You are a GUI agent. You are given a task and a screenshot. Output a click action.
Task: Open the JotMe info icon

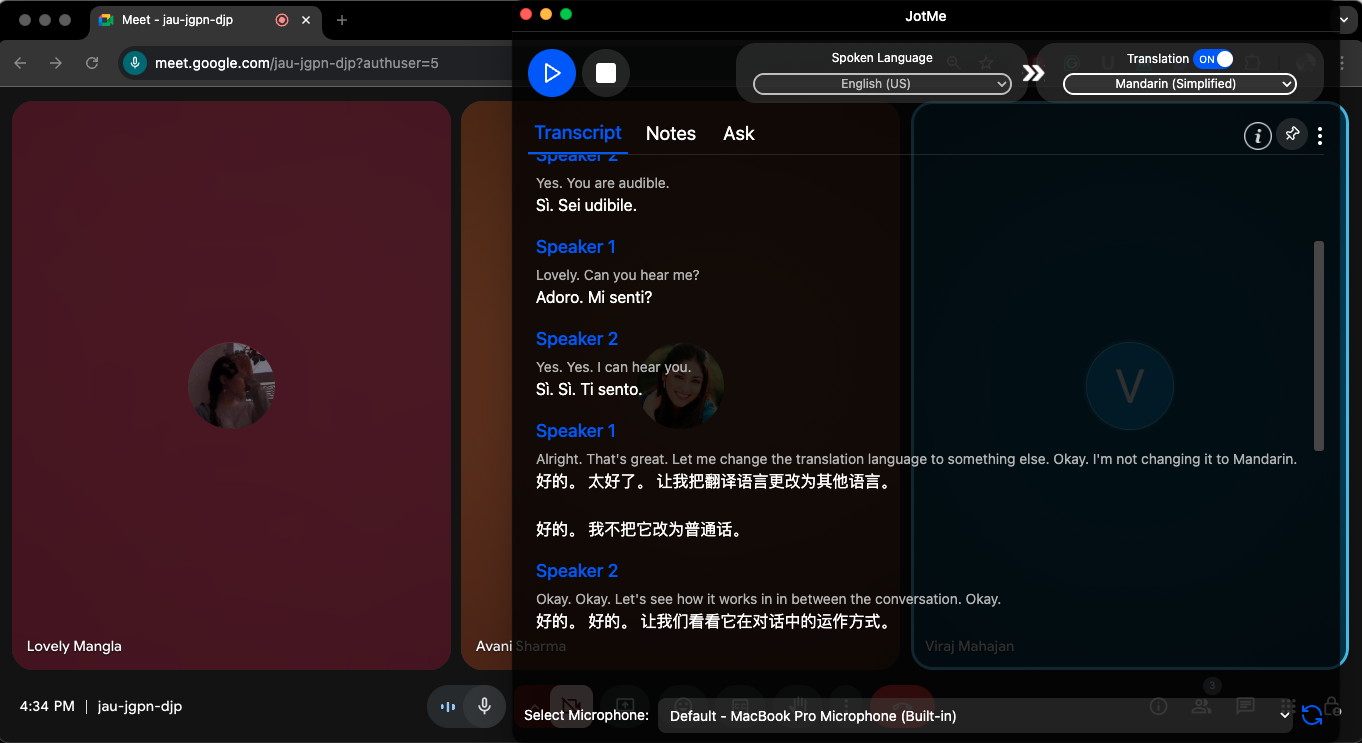tap(1258, 135)
